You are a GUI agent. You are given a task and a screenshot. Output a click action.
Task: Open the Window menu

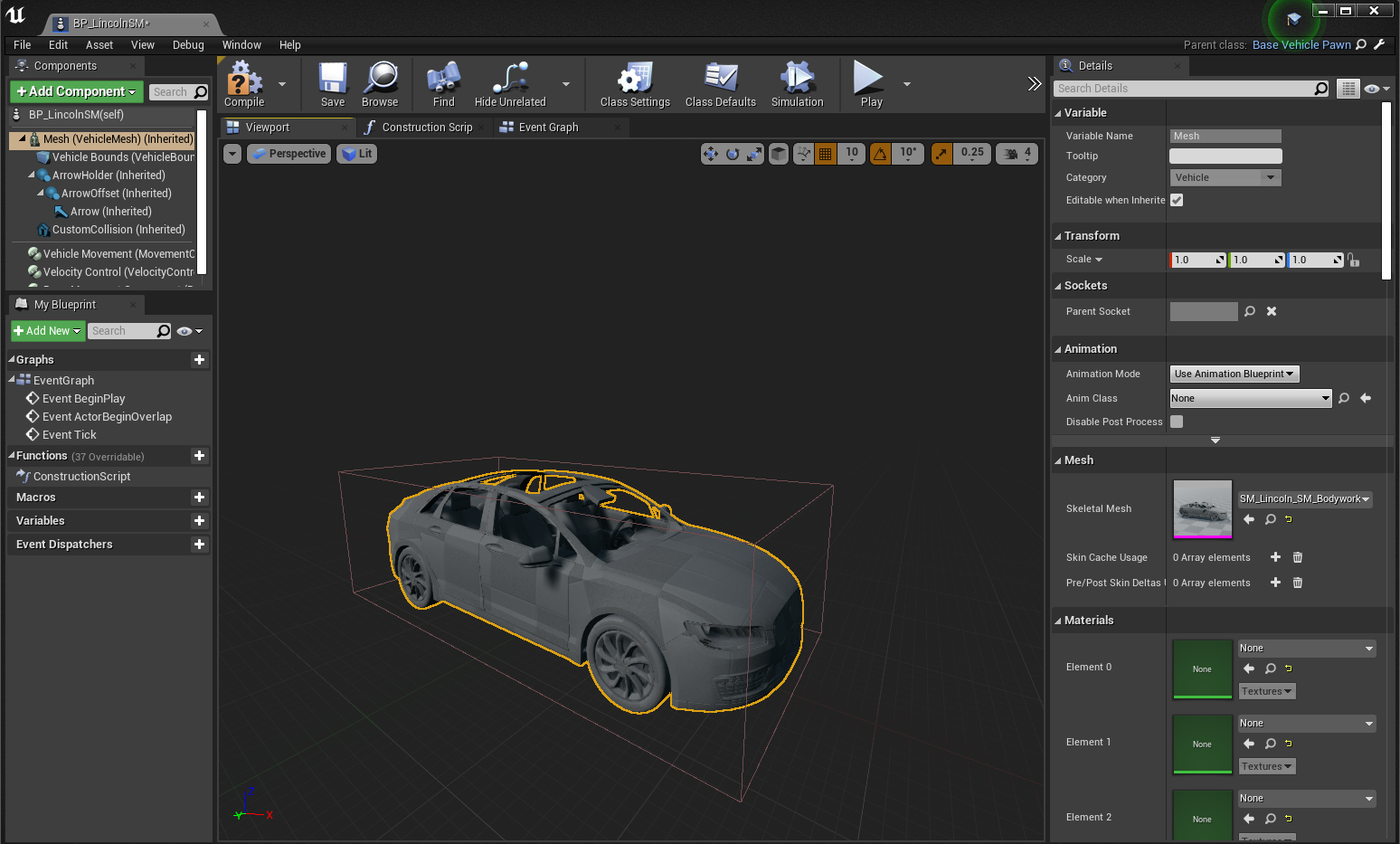coord(241,44)
